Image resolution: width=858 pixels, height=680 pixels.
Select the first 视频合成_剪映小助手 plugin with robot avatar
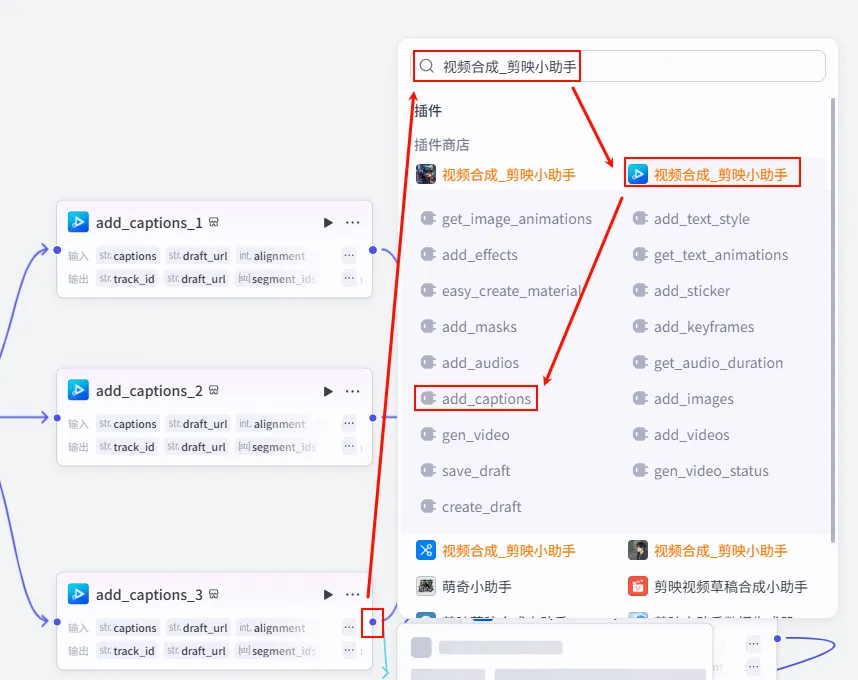496,175
